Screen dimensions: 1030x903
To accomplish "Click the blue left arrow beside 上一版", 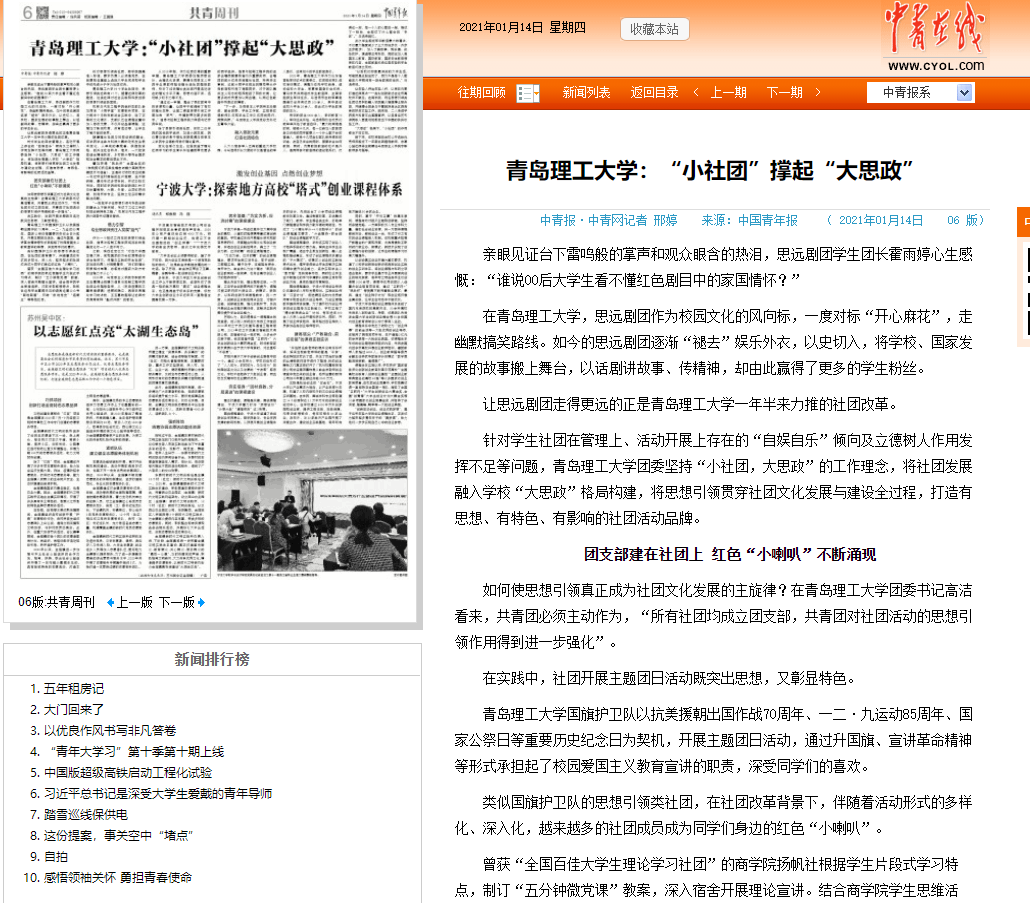I will coord(110,602).
